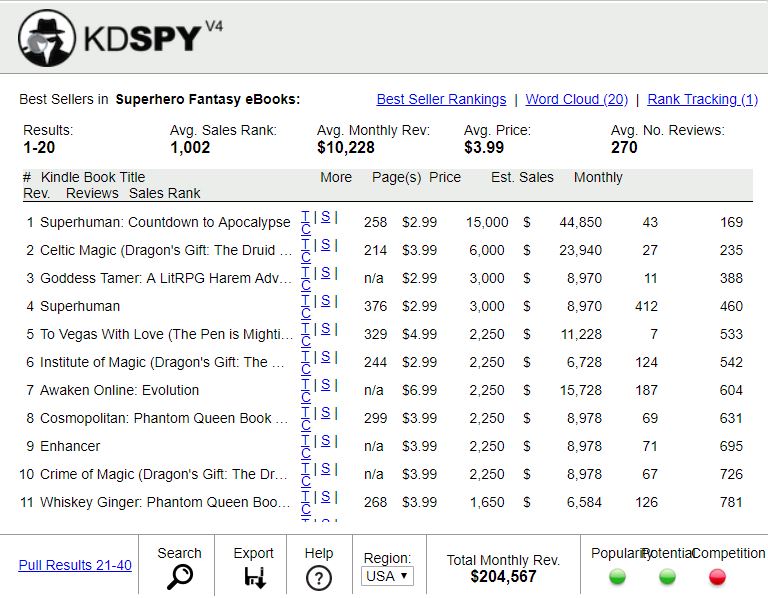The image size is (768, 598).
Task: Open the Region USA dropdown
Action: coord(386,576)
